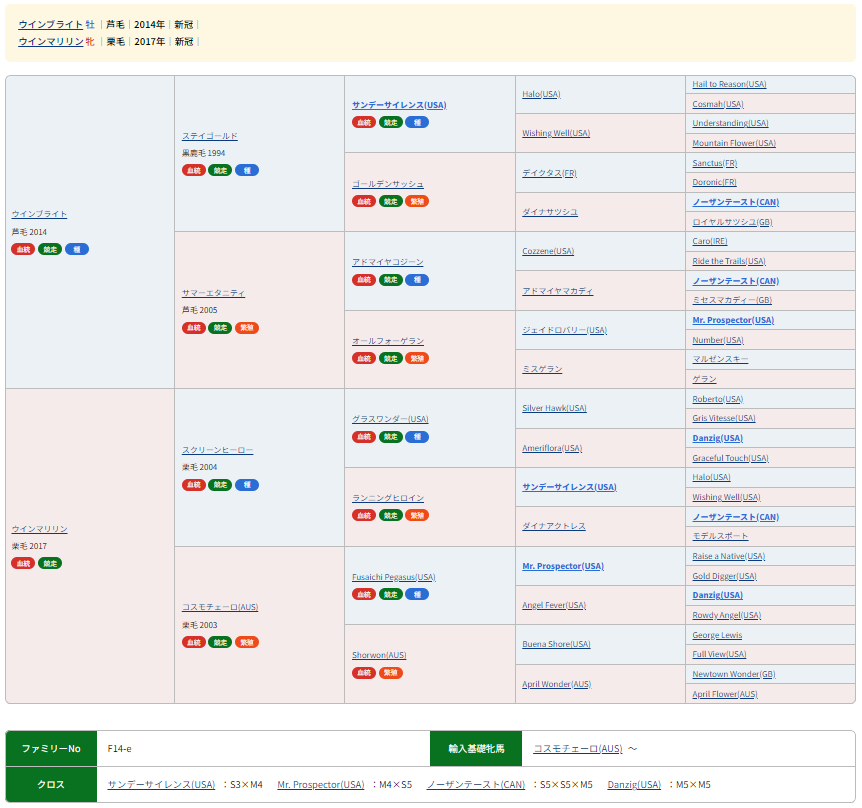Click the 血統 badge under ウインブライト in the table
Image resolution: width=862 pixels, height=808 pixels.
point(23,250)
